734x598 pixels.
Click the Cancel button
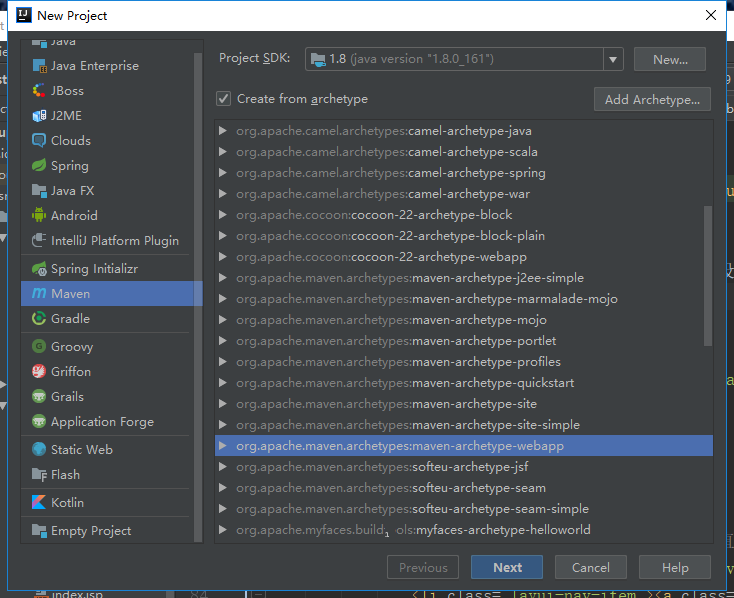pos(591,568)
